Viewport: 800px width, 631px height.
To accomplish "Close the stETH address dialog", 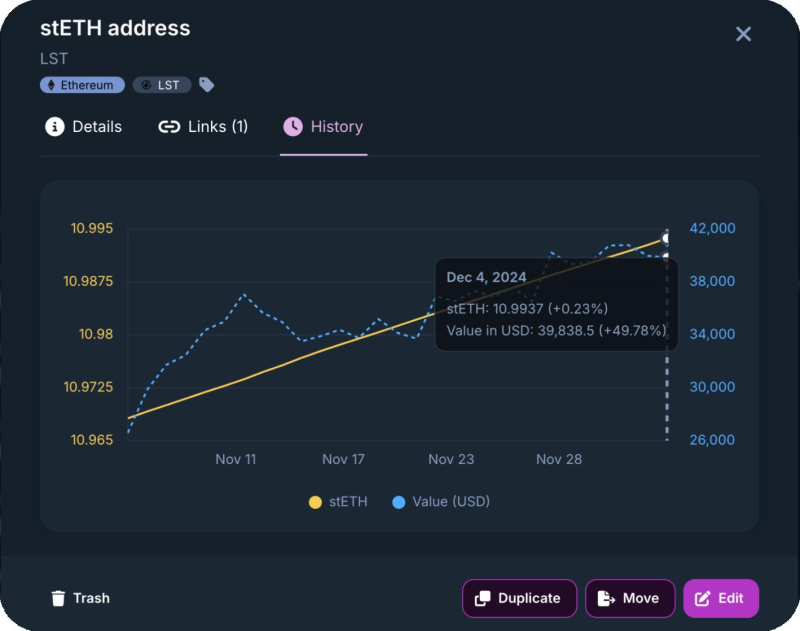I will pyautogui.click(x=743, y=34).
